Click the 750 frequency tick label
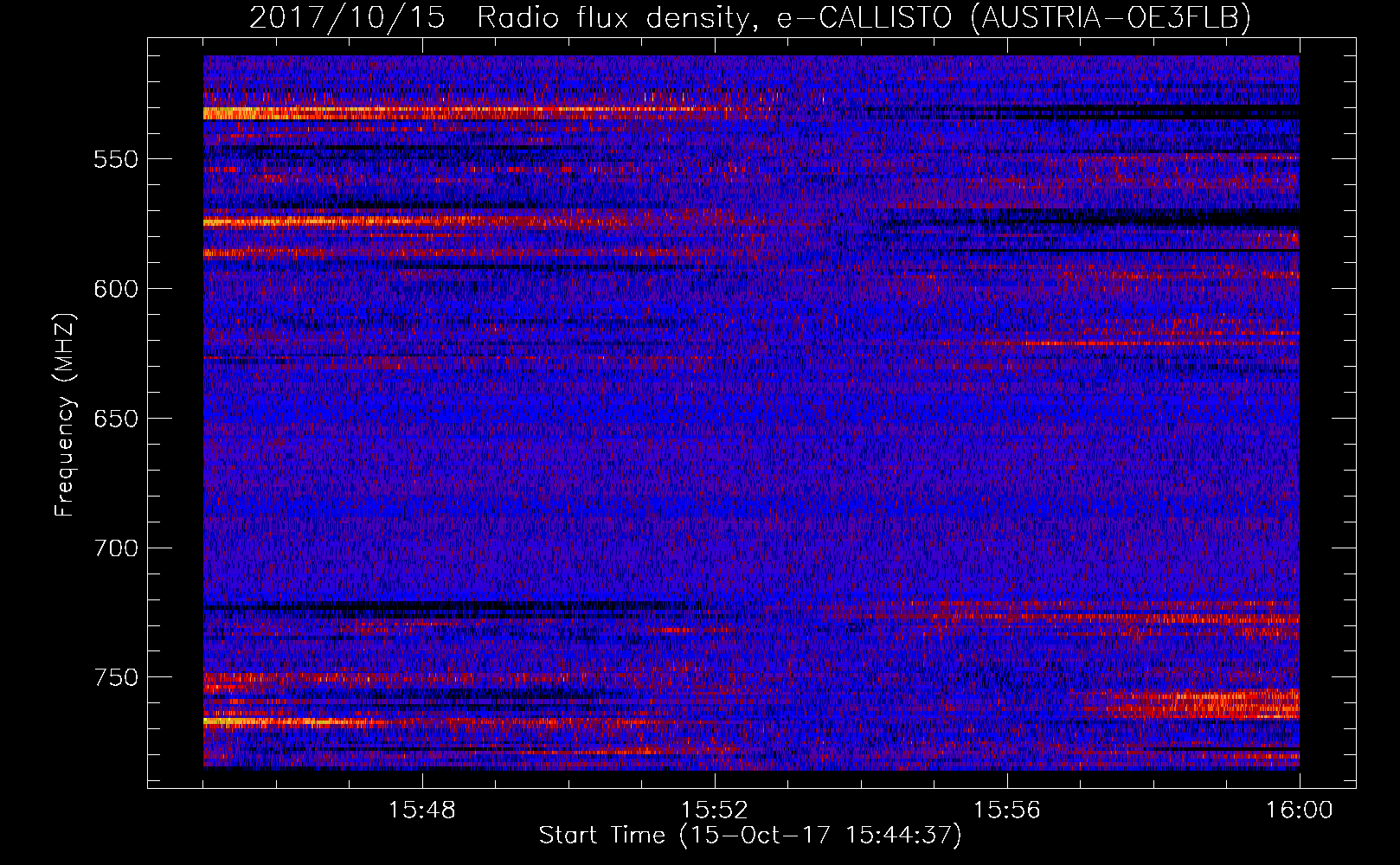Image resolution: width=1400 pixels, height=865 pixels. click(116, 677)
